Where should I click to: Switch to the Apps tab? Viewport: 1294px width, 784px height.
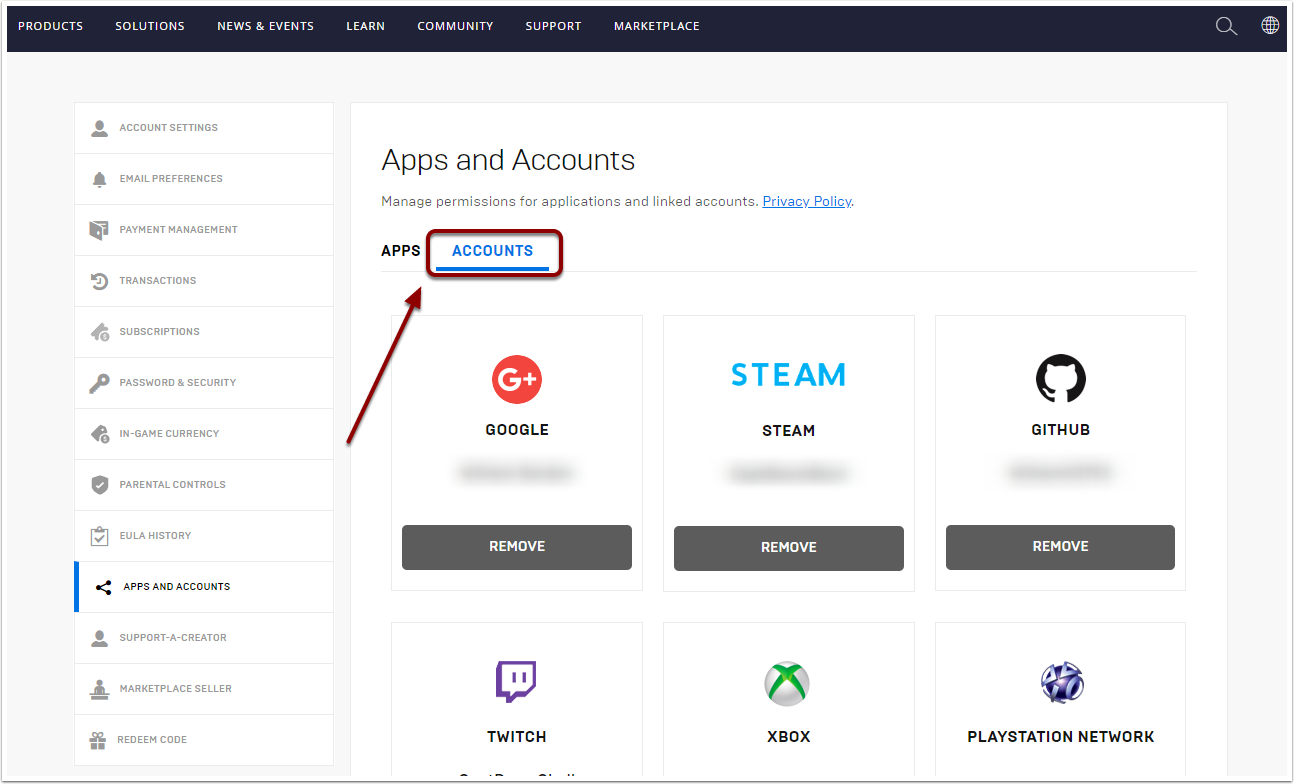click(401, 251)
